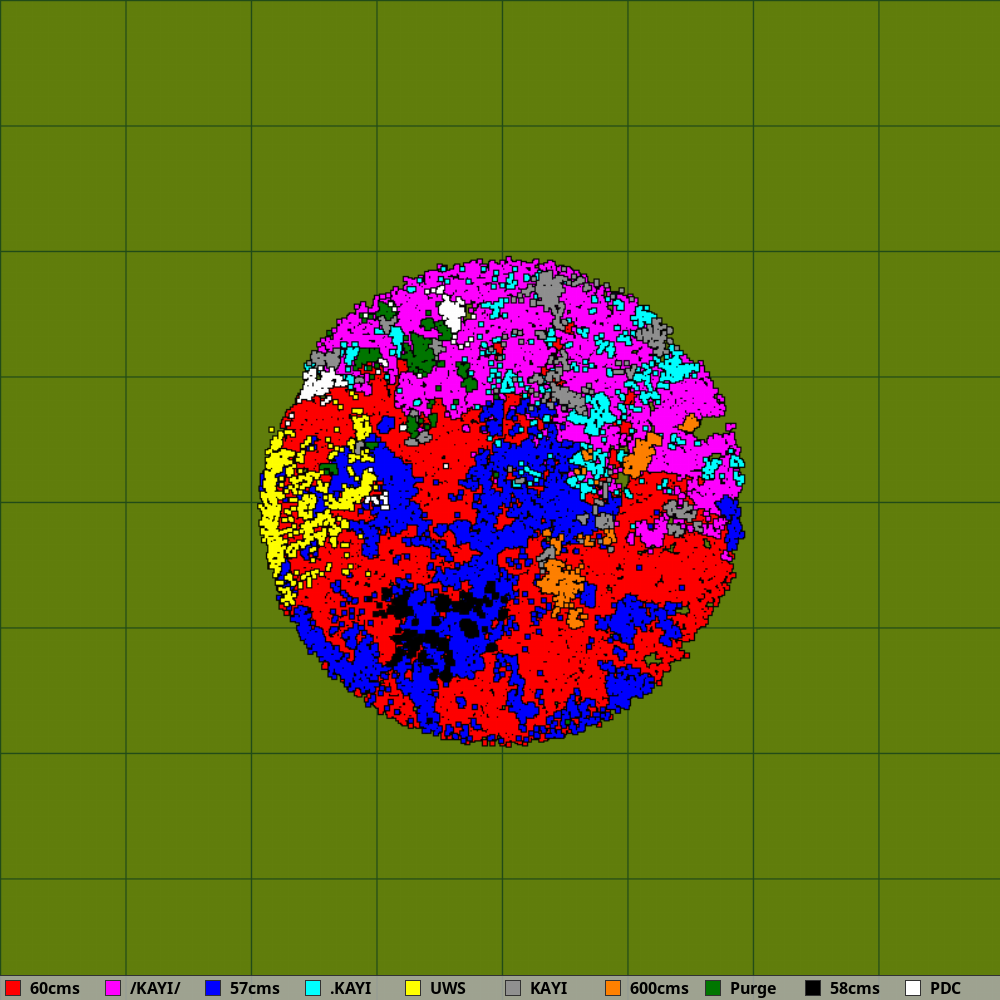Select the 600cms legend label

659,989
